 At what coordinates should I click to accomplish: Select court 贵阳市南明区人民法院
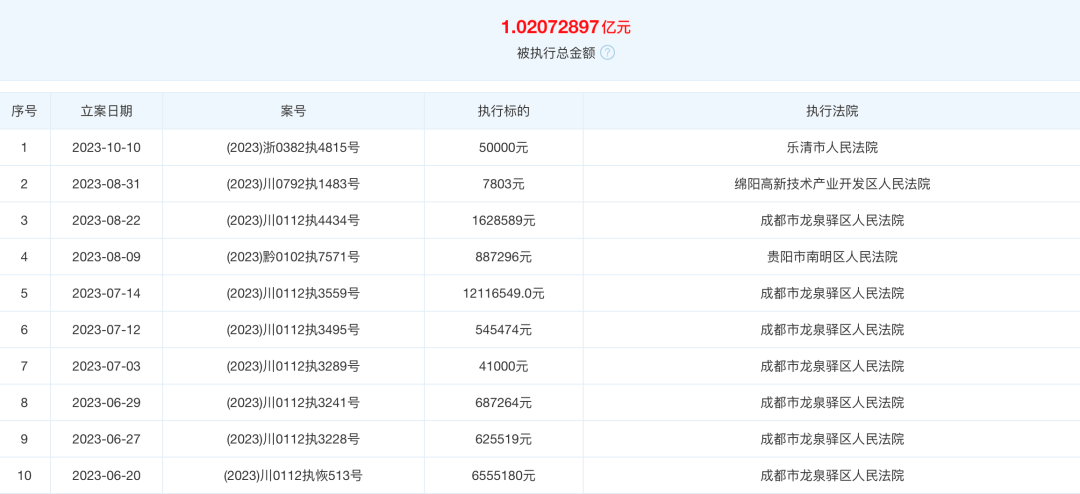(x=831, y=257)
